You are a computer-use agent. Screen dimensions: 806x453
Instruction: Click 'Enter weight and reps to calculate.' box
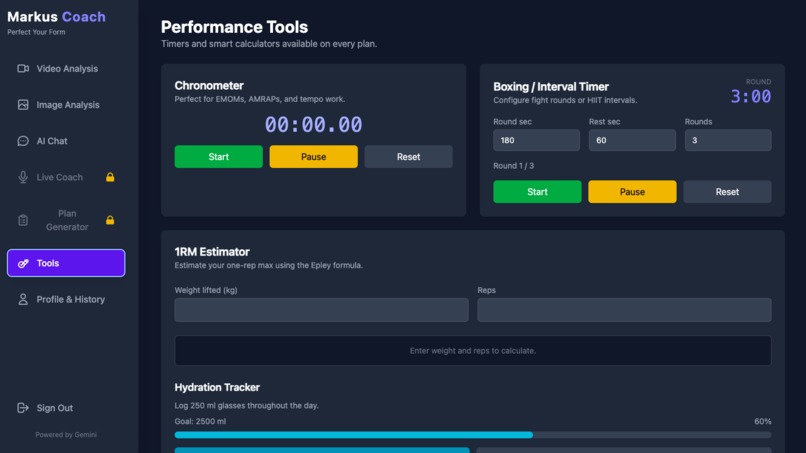click(x=473, y=351)
